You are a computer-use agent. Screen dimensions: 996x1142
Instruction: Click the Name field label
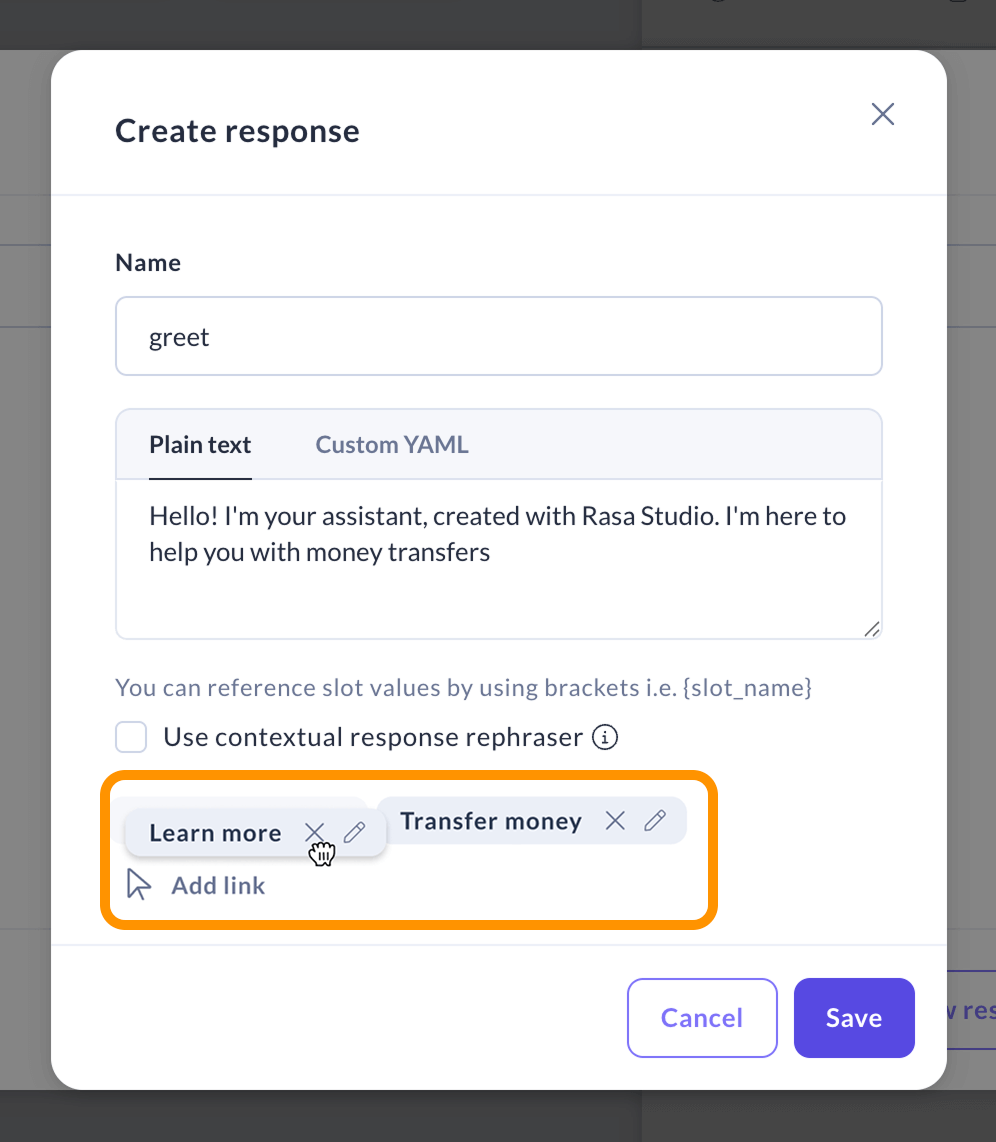point(148,263)
